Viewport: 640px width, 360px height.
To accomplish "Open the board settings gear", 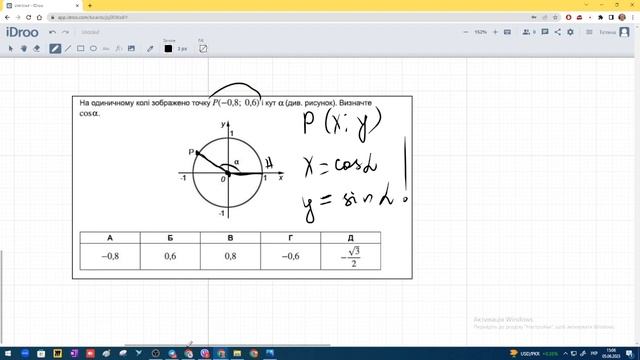I will [570, 32].
